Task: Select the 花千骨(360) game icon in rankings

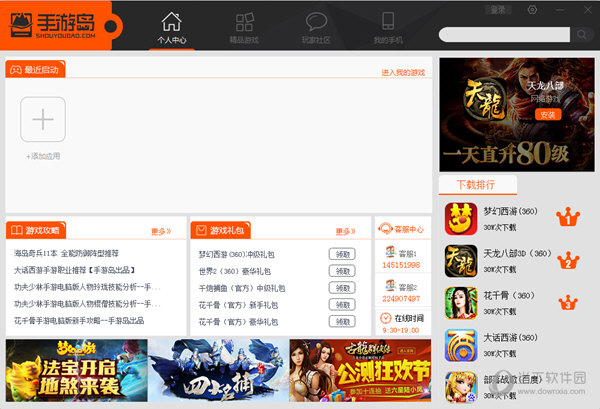Action: point(461,303)
